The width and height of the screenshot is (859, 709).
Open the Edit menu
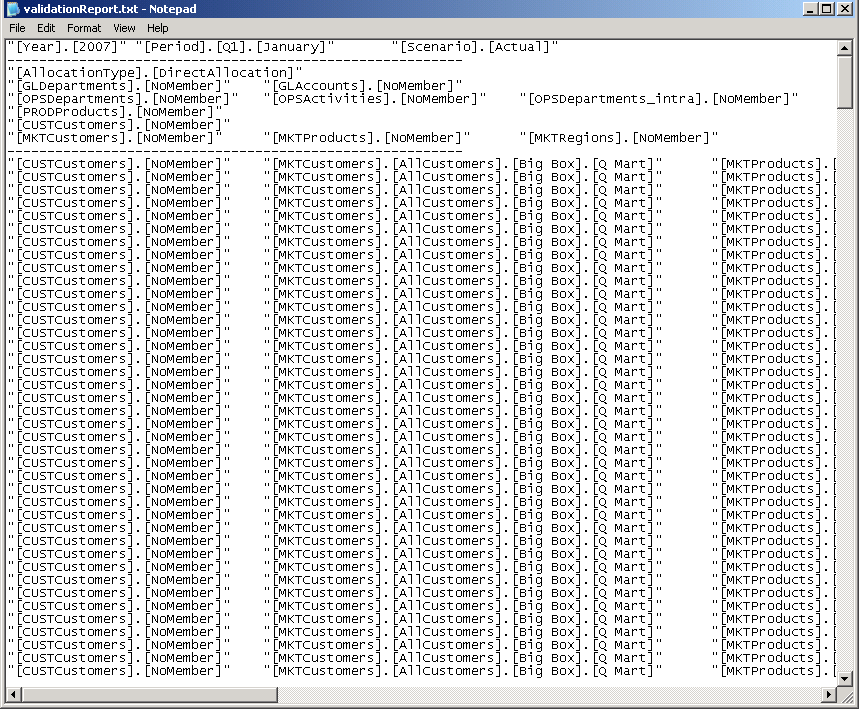click(46, 28)
